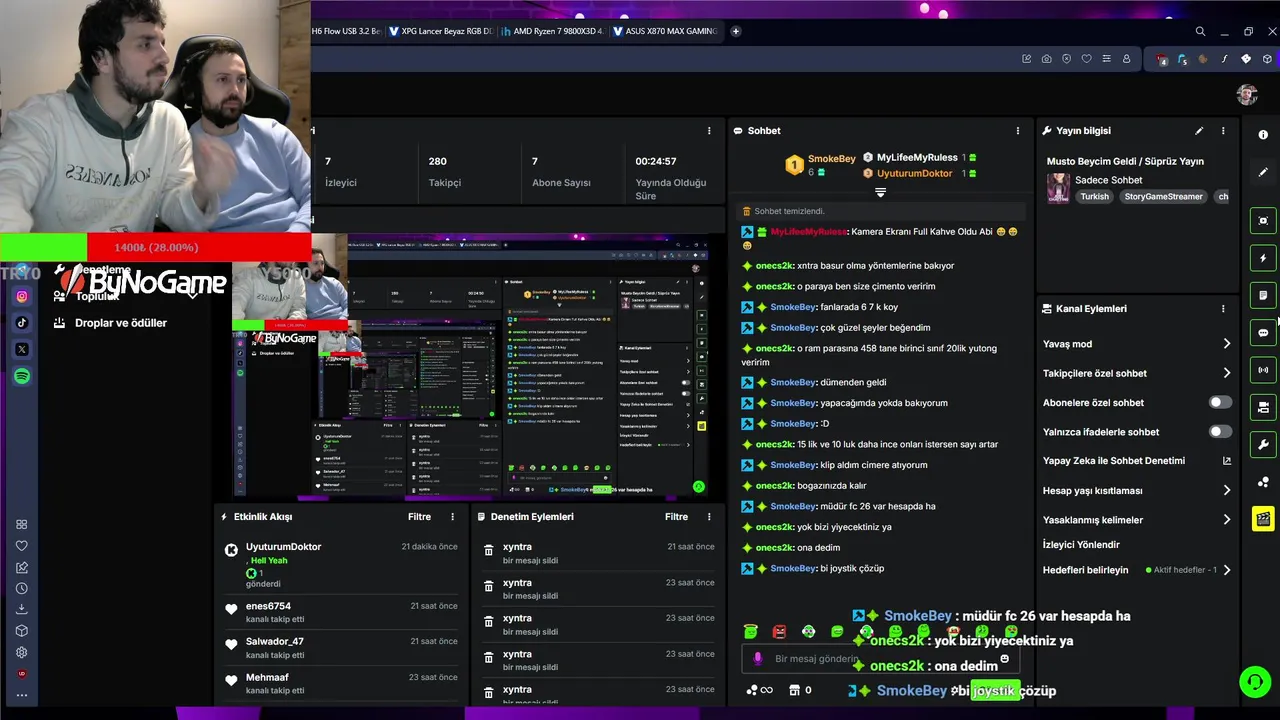Click İzleyici Yönlendir action

1081,545
